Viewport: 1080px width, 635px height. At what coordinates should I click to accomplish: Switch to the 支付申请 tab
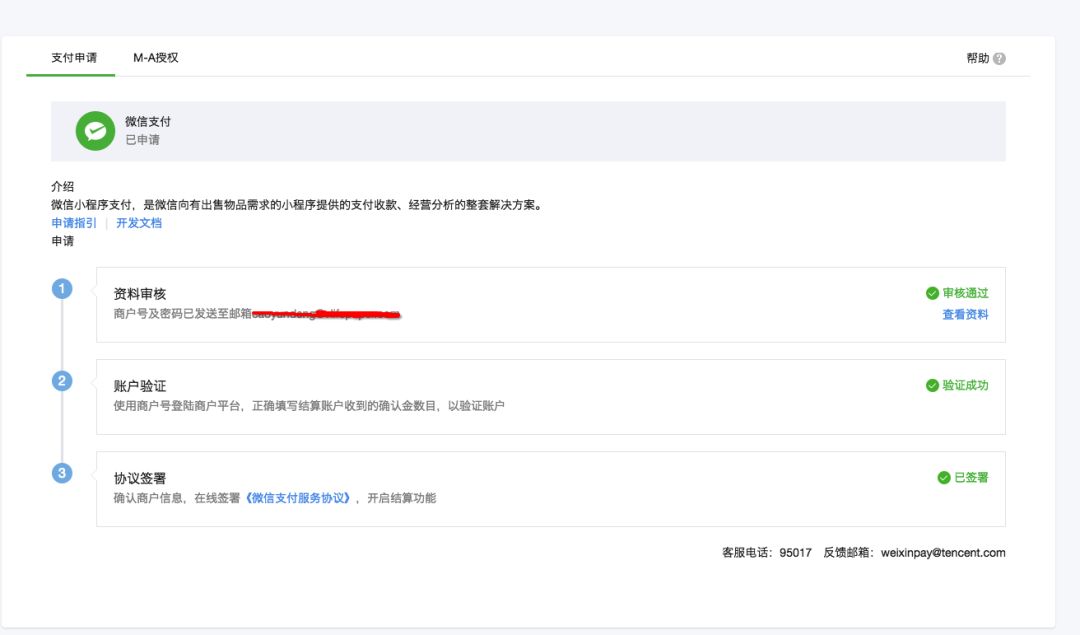click(x=74, y=58)
